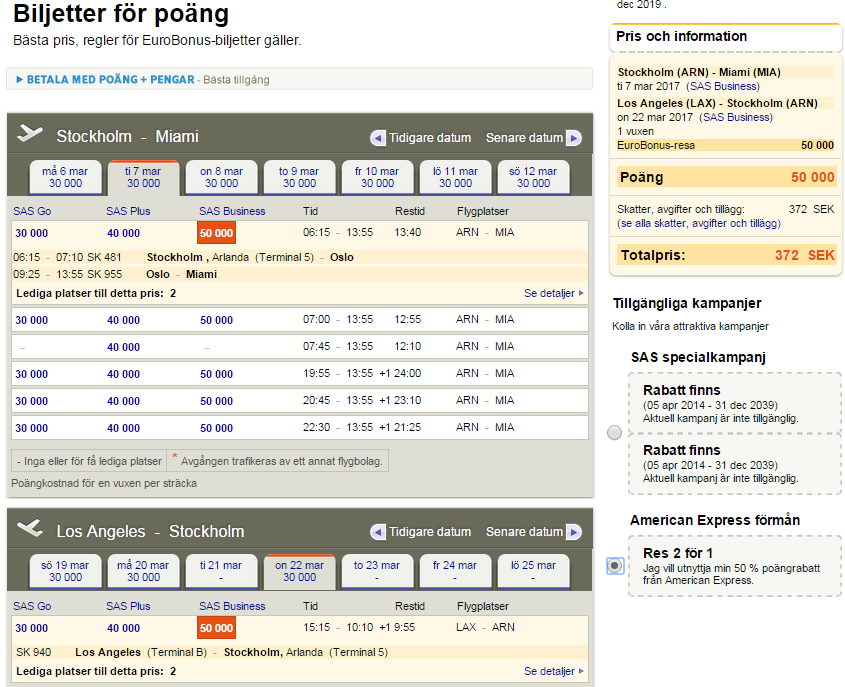Open Se detaljer for the Los Angeles - Stockholm flight
The image size is (845, 687).
(x=553, y=671)
